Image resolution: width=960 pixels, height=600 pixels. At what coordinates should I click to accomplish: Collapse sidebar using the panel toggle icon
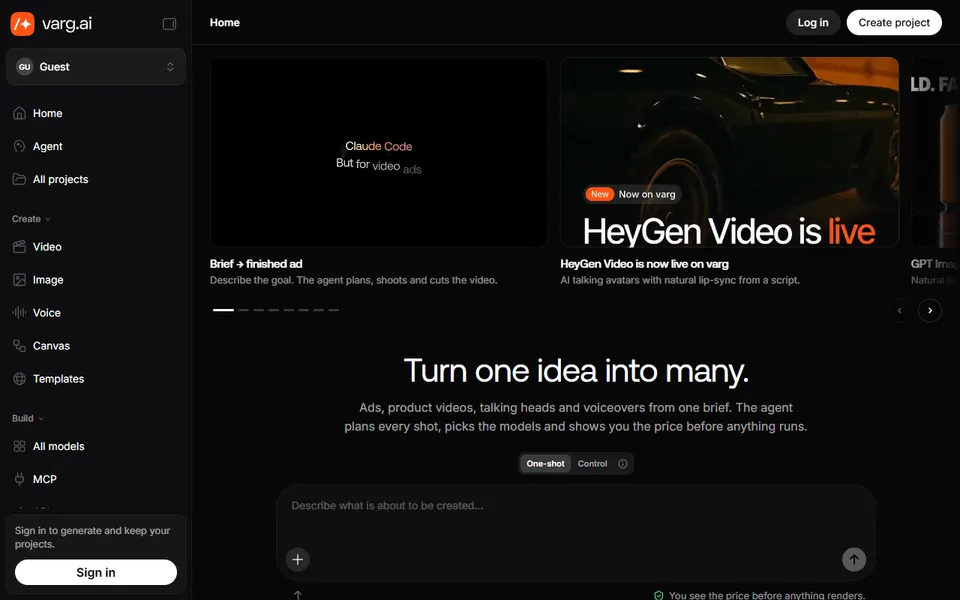(170, 24)
